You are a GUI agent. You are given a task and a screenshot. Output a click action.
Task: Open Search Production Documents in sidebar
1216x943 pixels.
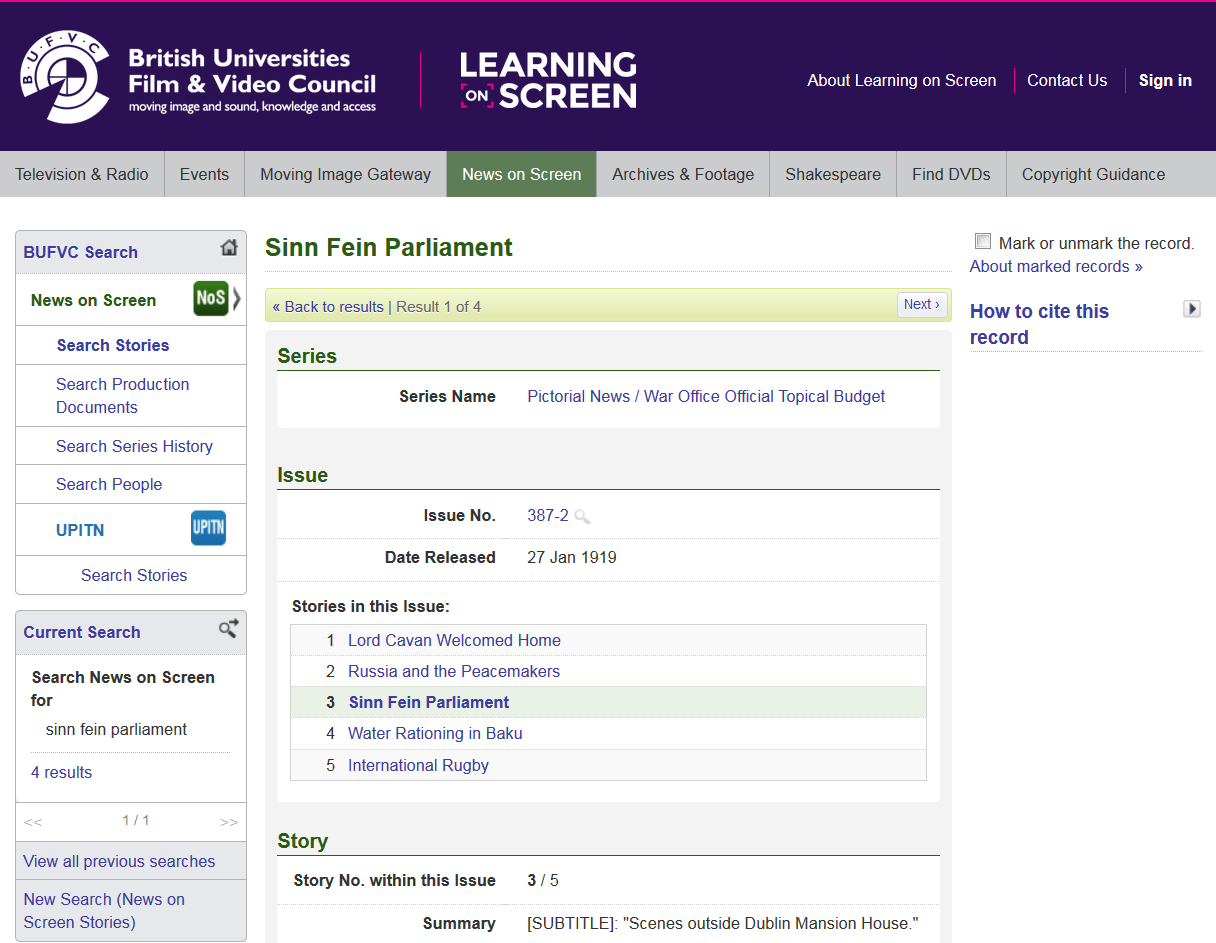pyautogui.click(x=123, y=396)
